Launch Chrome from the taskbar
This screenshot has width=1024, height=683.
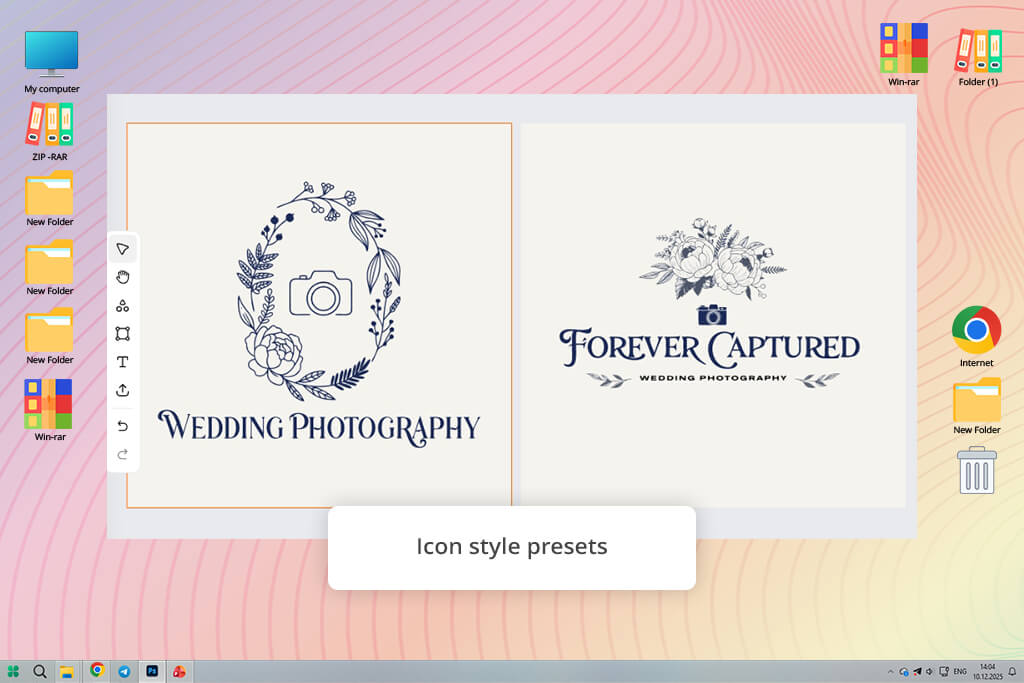pos(97,670)
